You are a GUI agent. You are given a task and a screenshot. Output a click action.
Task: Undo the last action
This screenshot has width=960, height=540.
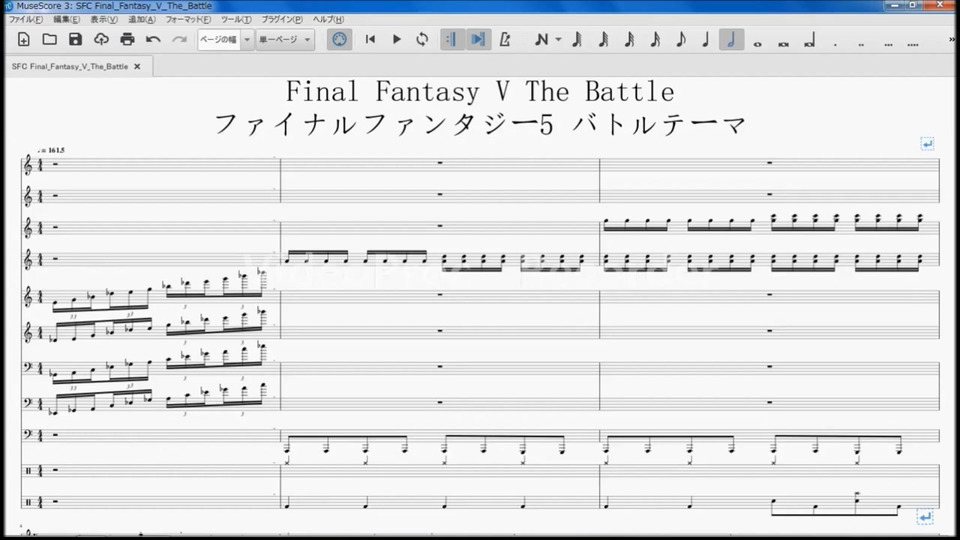(153, 40)
